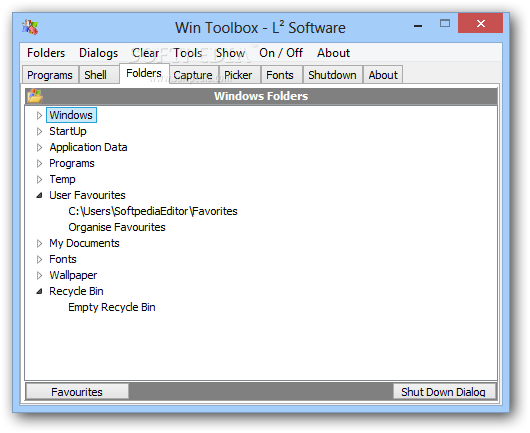Expand the Temp tree node

coord(39,179)
